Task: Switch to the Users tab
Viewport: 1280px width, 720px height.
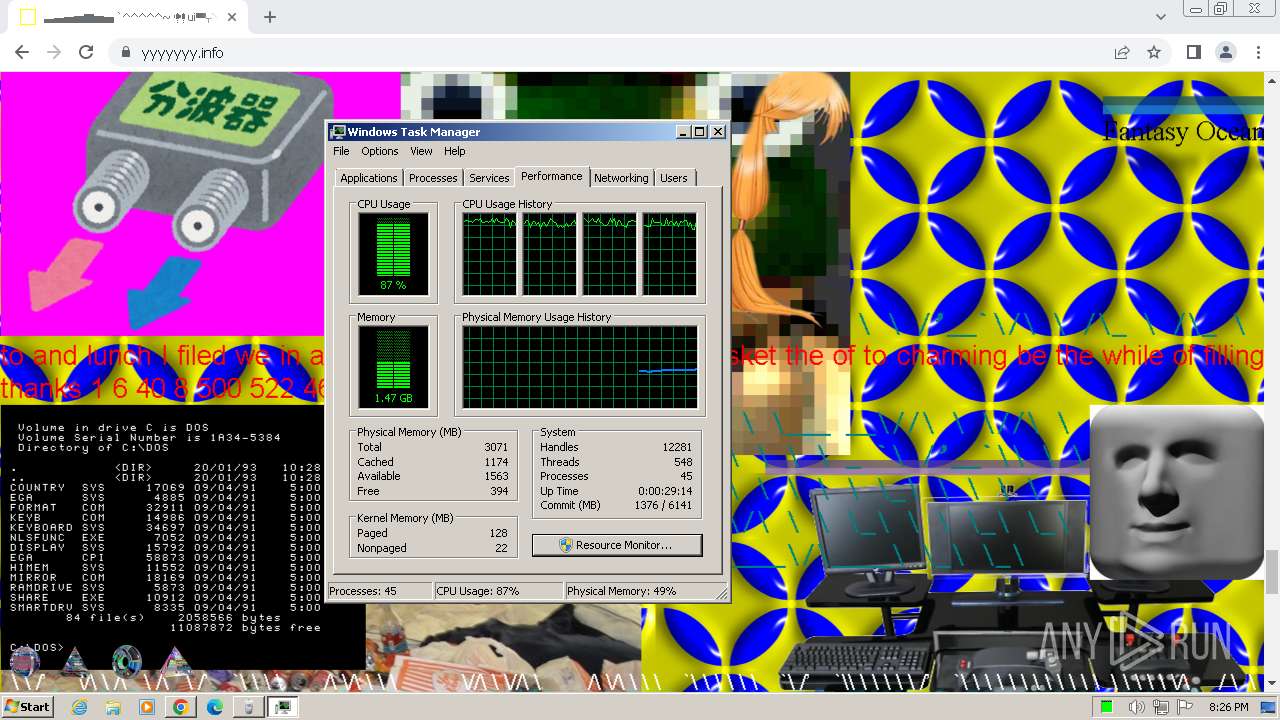Action: (x=674, y=178)
